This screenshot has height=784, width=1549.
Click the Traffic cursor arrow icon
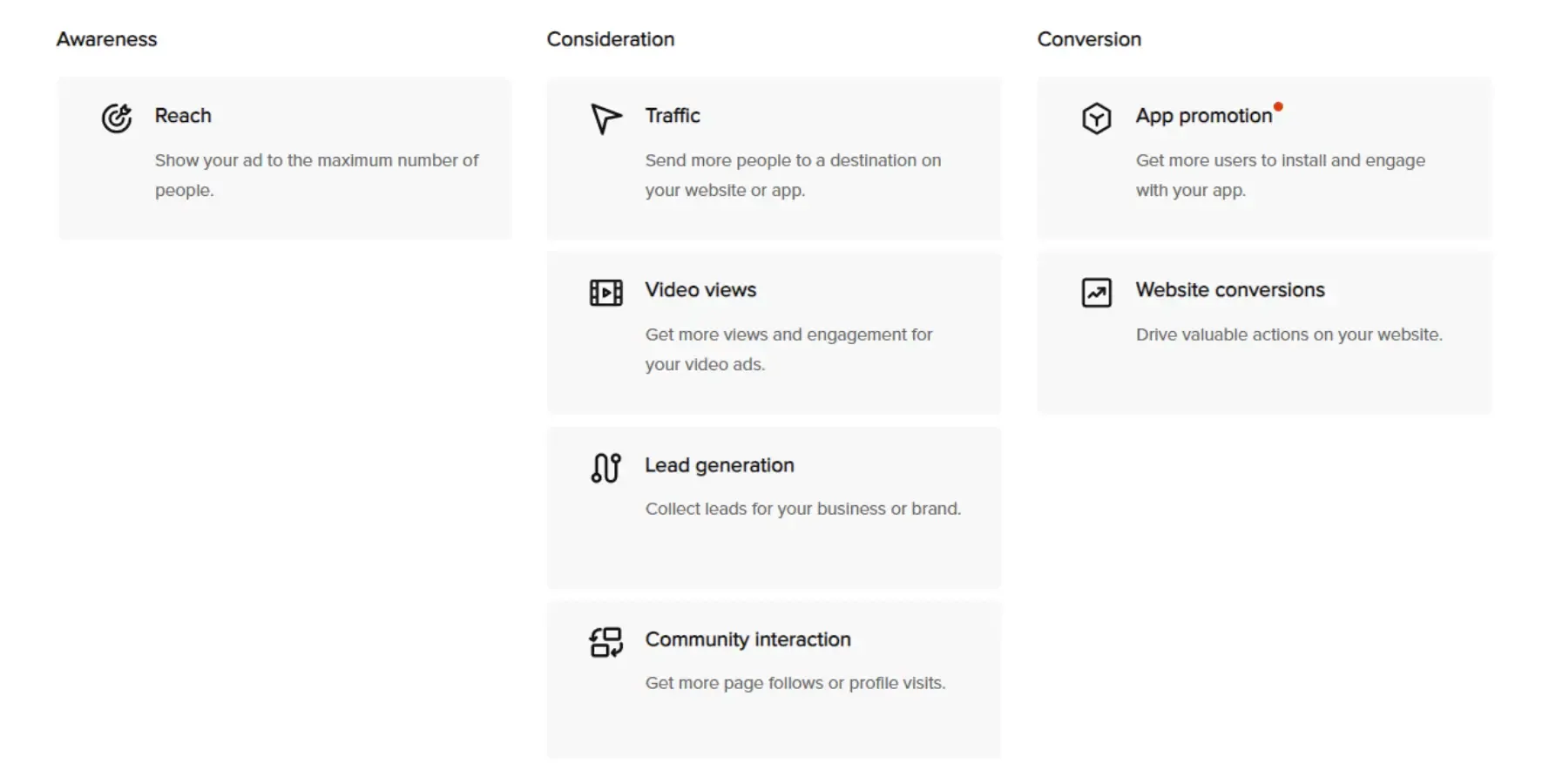605,118
